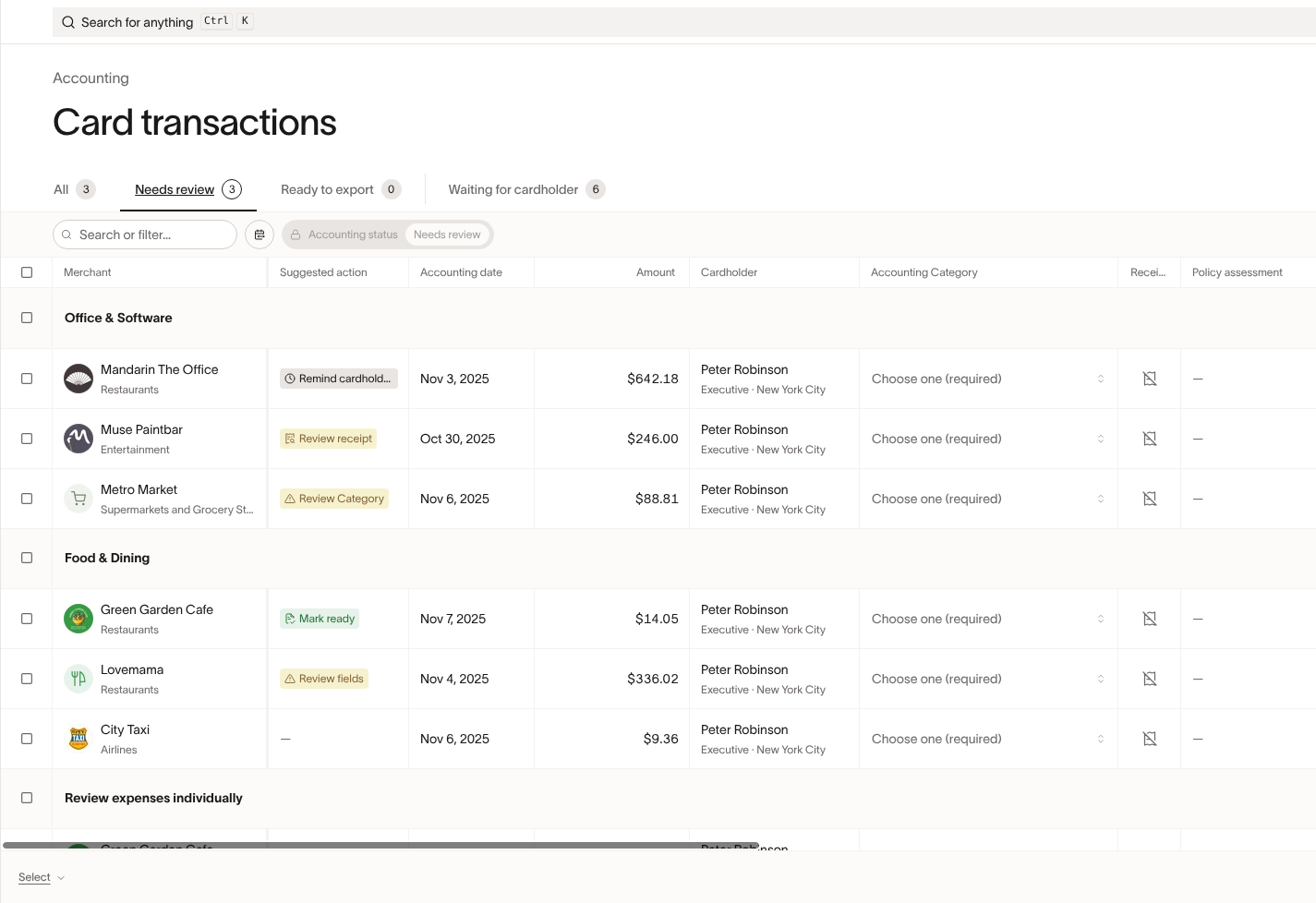This screenshot has height=903, width=1316.
Task: Open Accounting Category dropdown for Muse Paintbar
Action: pyautogui.click(x=988, y=439)
